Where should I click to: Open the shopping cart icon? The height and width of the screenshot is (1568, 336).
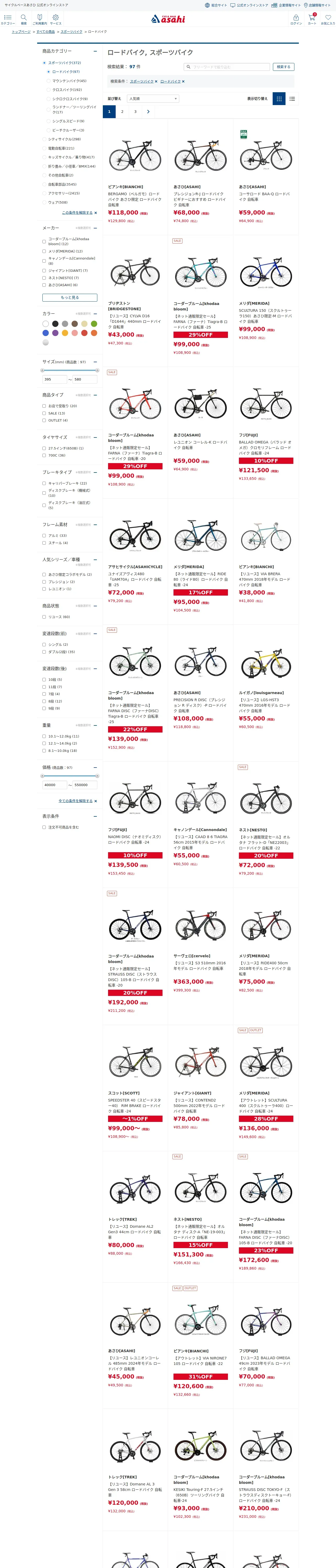(312, 18)
